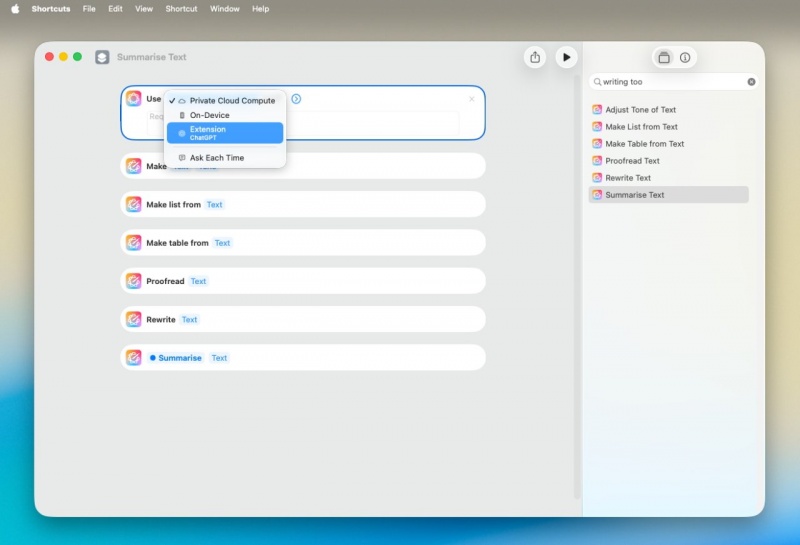Screen dimensions: 800x545
Task: Click the Summarise Text shortcut icon
Action: (x=102, y=57)
